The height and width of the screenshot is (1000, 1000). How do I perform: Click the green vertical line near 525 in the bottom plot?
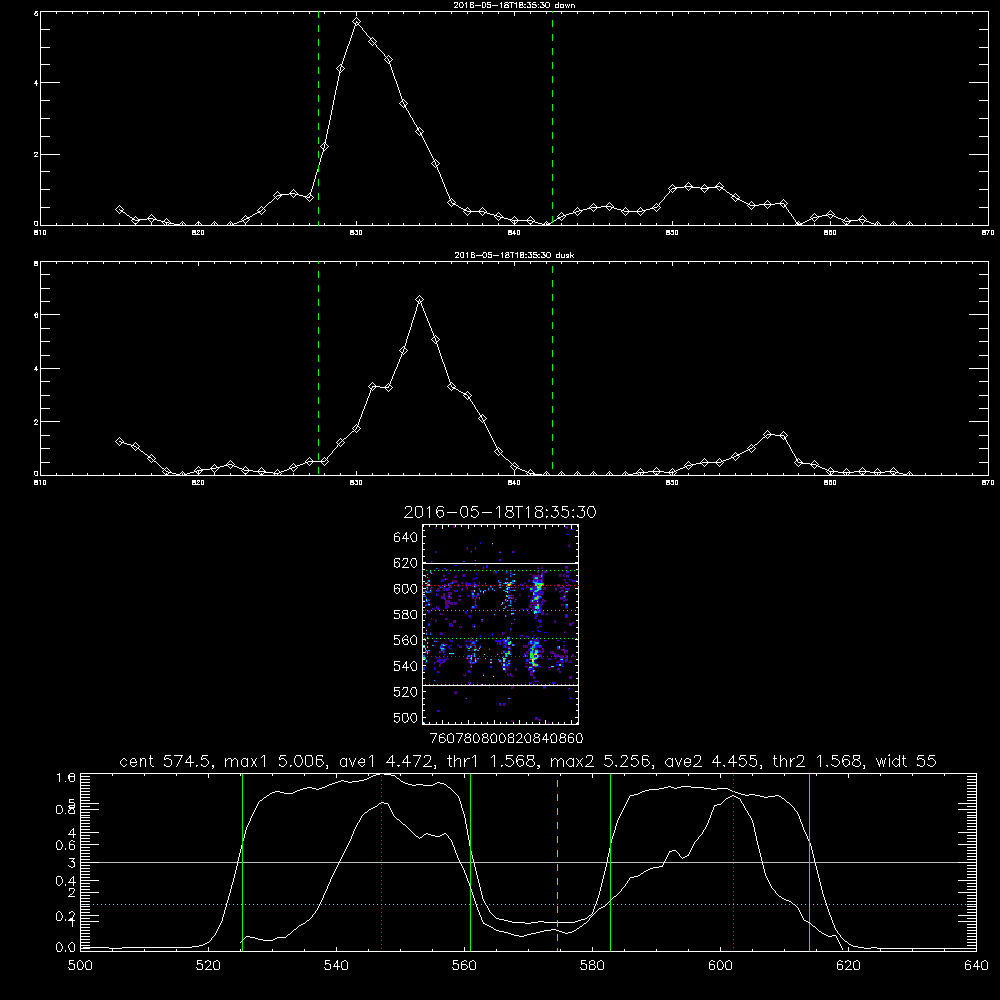(x=242, y=862)
